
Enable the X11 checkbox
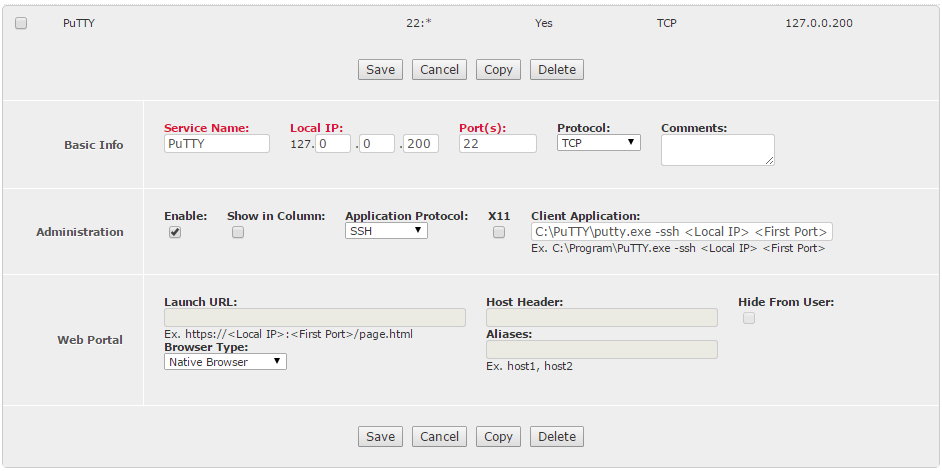499,232
